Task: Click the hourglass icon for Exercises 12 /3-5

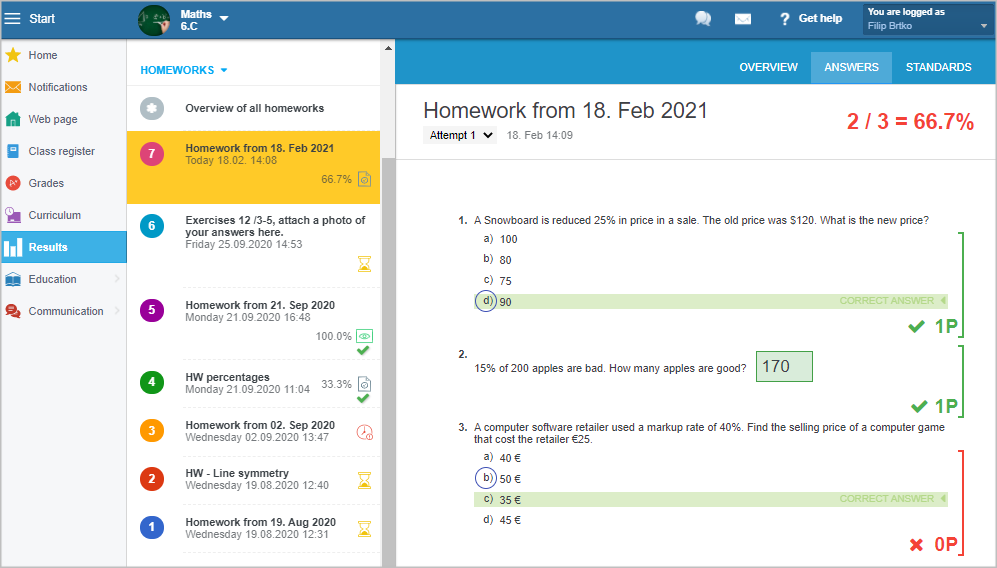Action: point(364,264)
